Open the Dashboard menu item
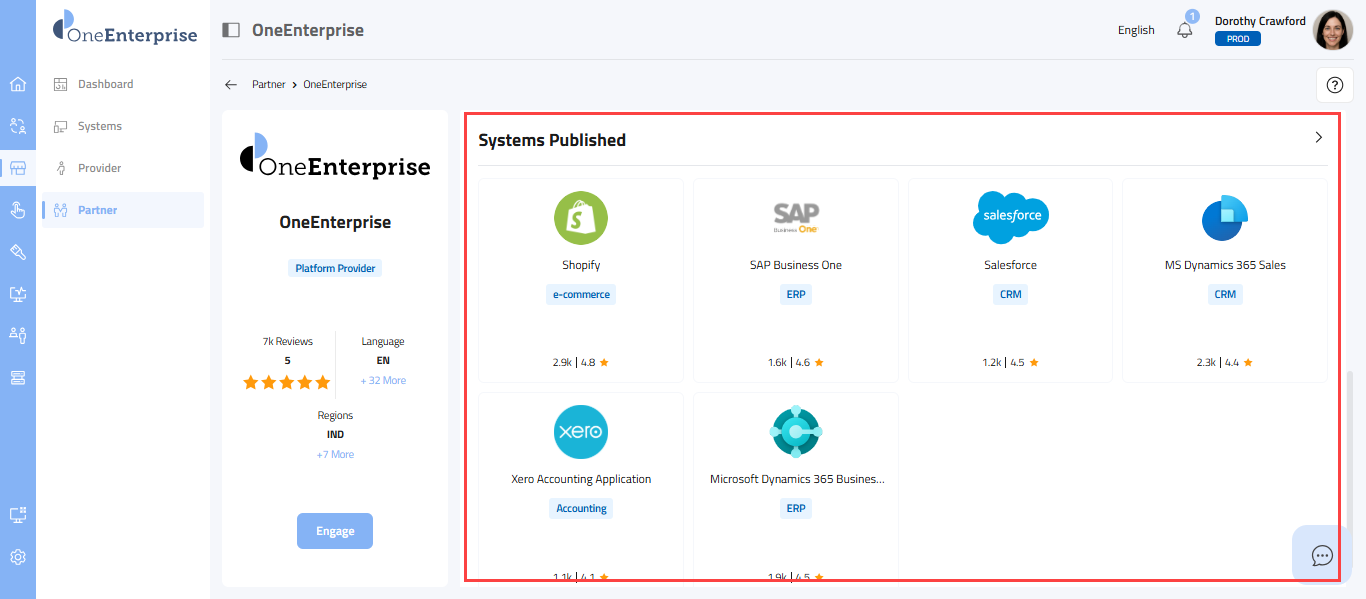 (x=105, y=84)
